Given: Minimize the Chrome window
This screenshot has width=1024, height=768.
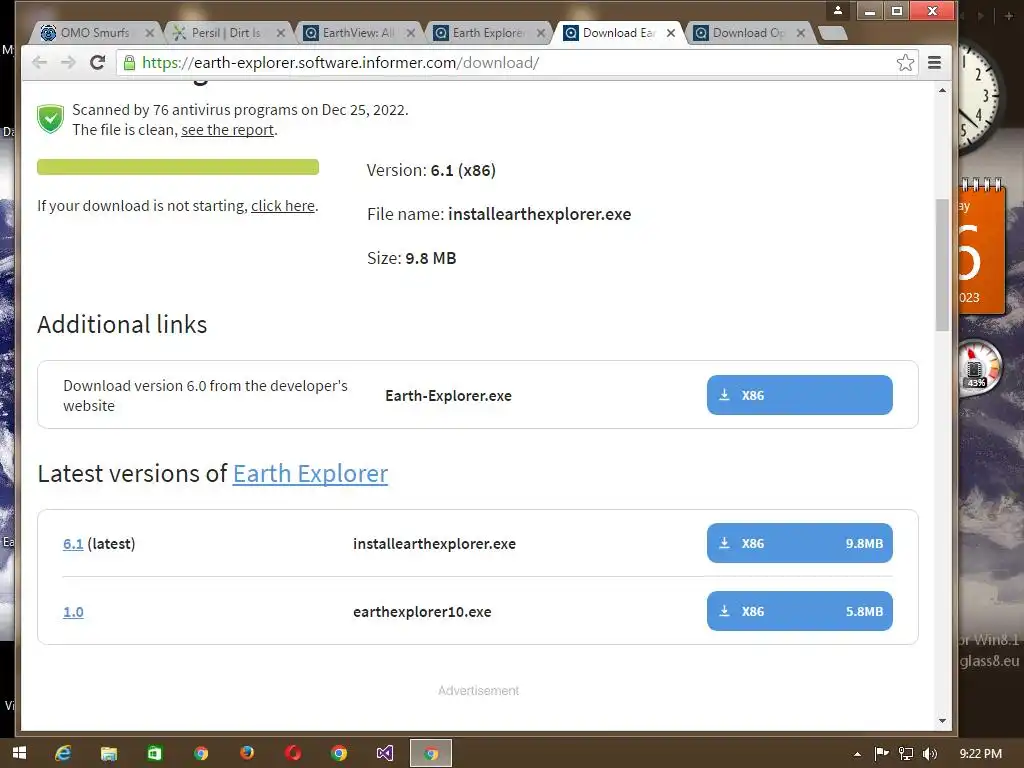Looking at the screenshot, I should point(870,10).
